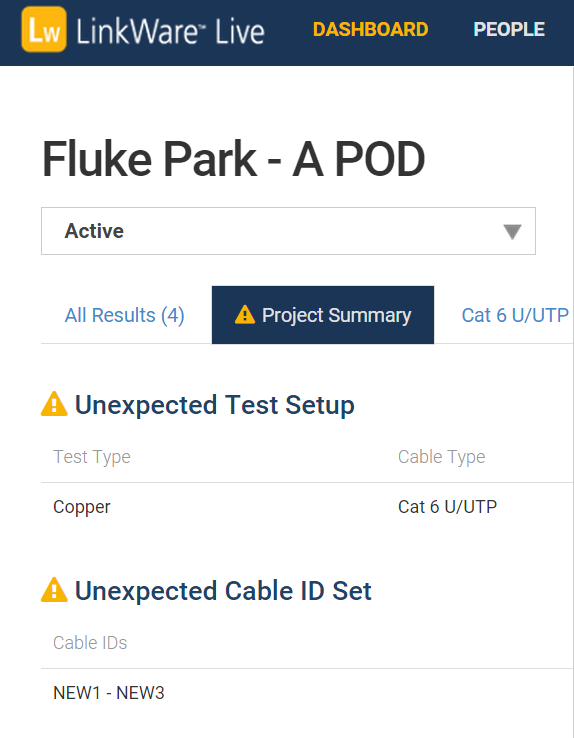The width and height of the screenshot is (574, 738).
Task: Switch to the All Results (4) tab
Action: coord(125,315)
